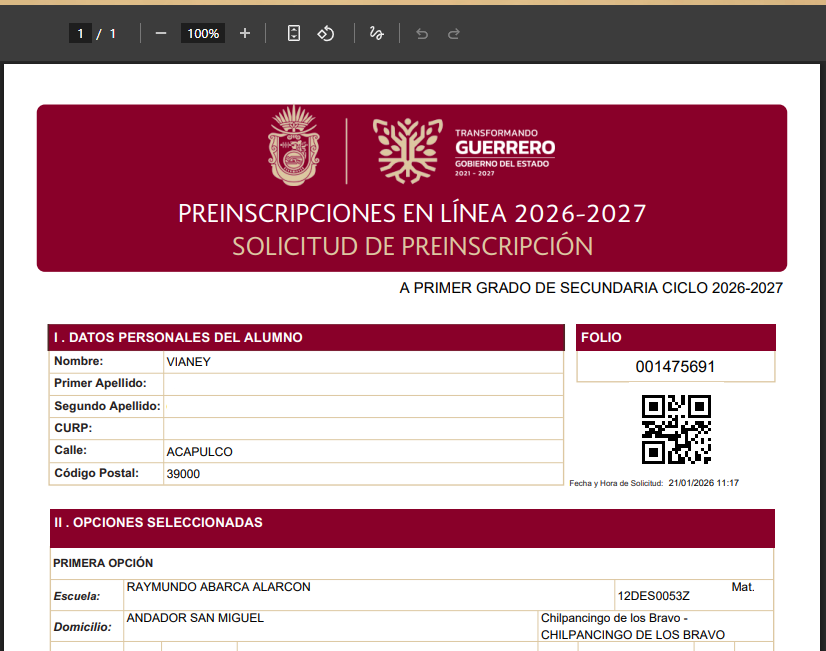
Task: Click the school code 12DES0053Z
Action: coord(654,595)
